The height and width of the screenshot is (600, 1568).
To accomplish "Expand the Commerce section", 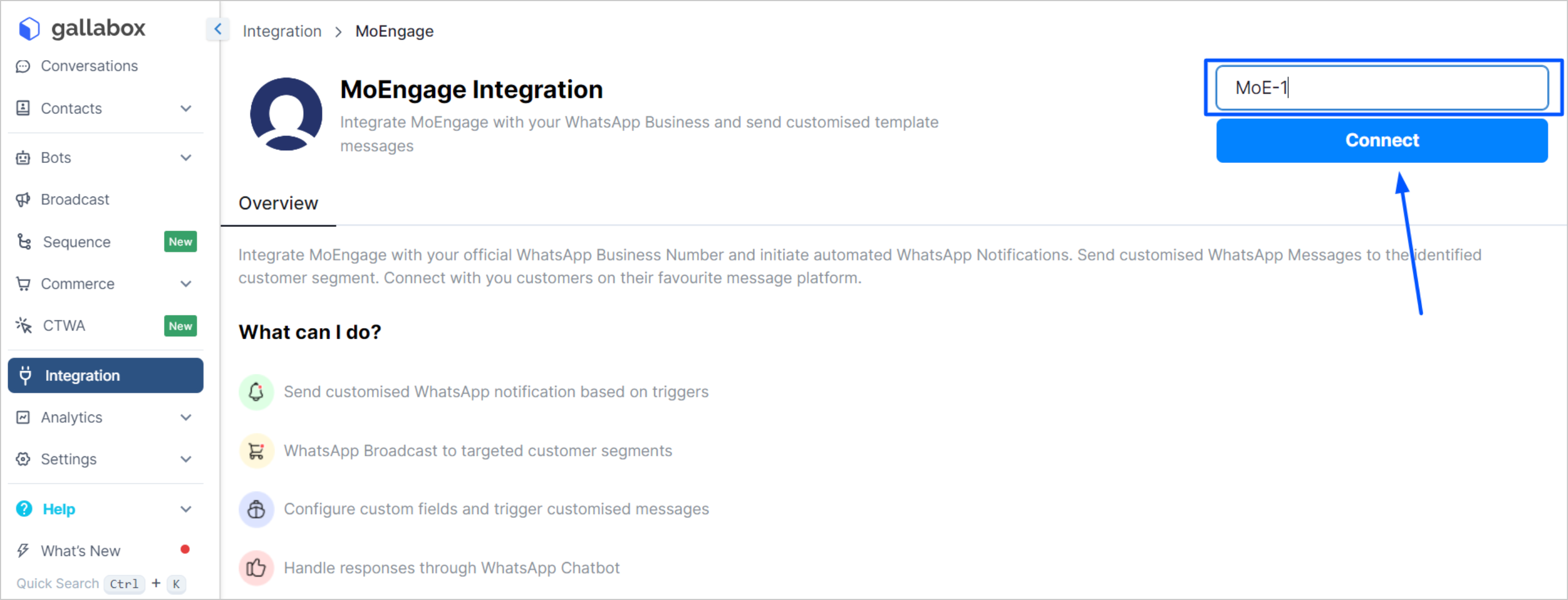I will (185, 283).
